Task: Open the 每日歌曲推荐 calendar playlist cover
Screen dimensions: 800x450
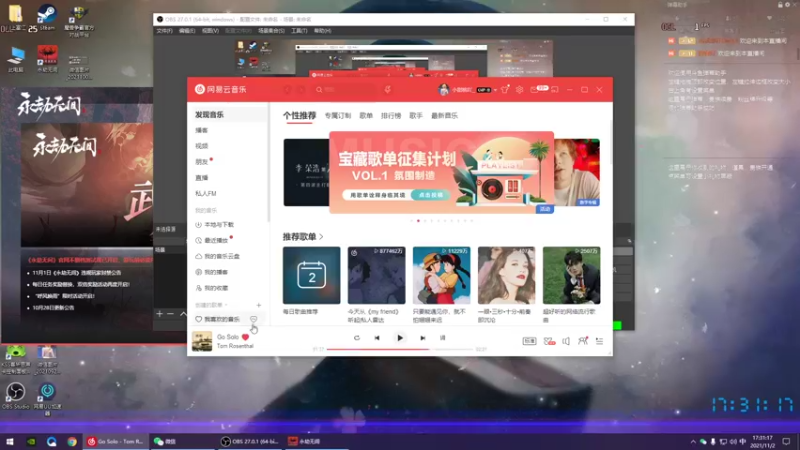Action: pos(312,276)
